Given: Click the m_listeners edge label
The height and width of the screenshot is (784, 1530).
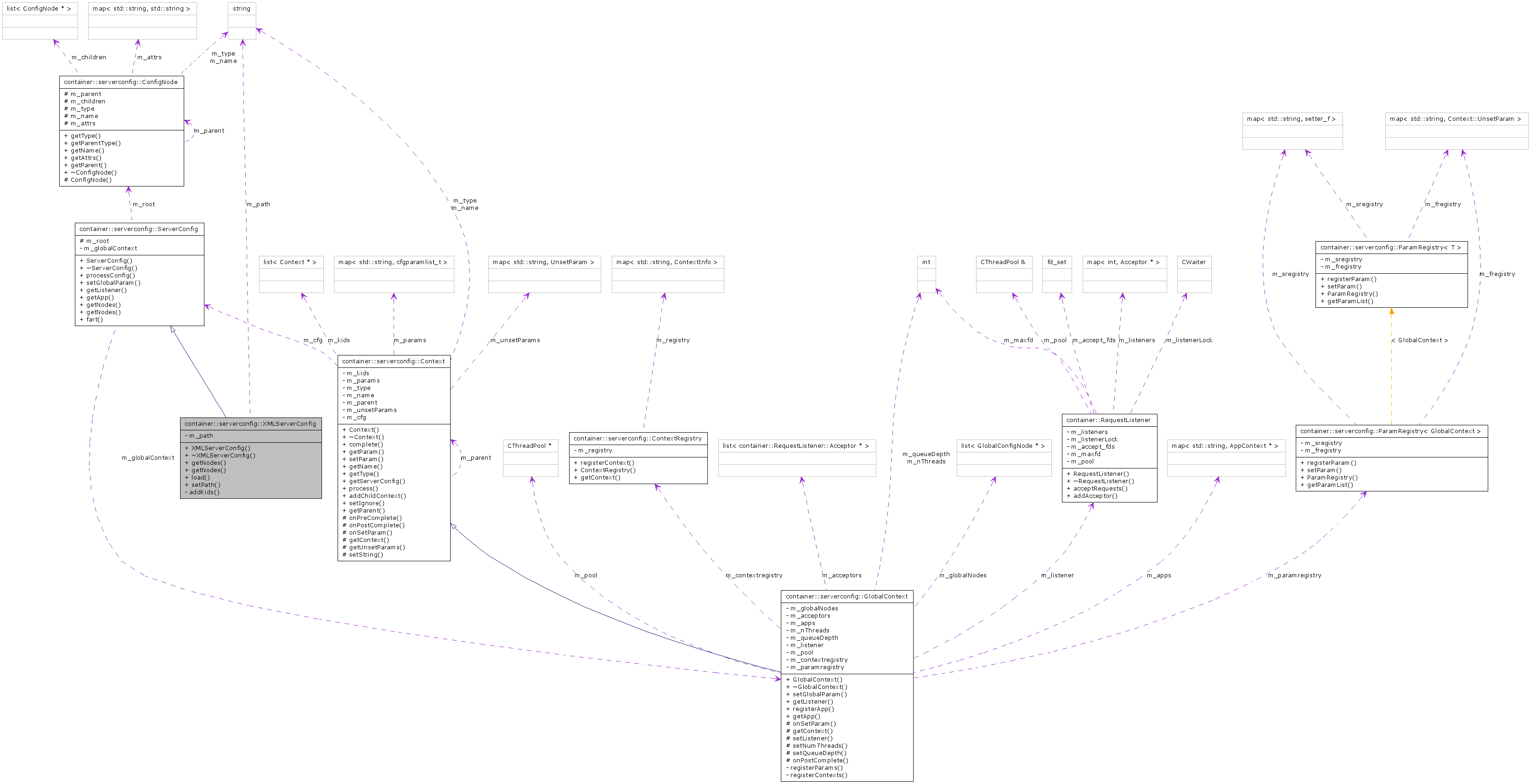Looking at the screenshot, I should (x=1137, y=340).
